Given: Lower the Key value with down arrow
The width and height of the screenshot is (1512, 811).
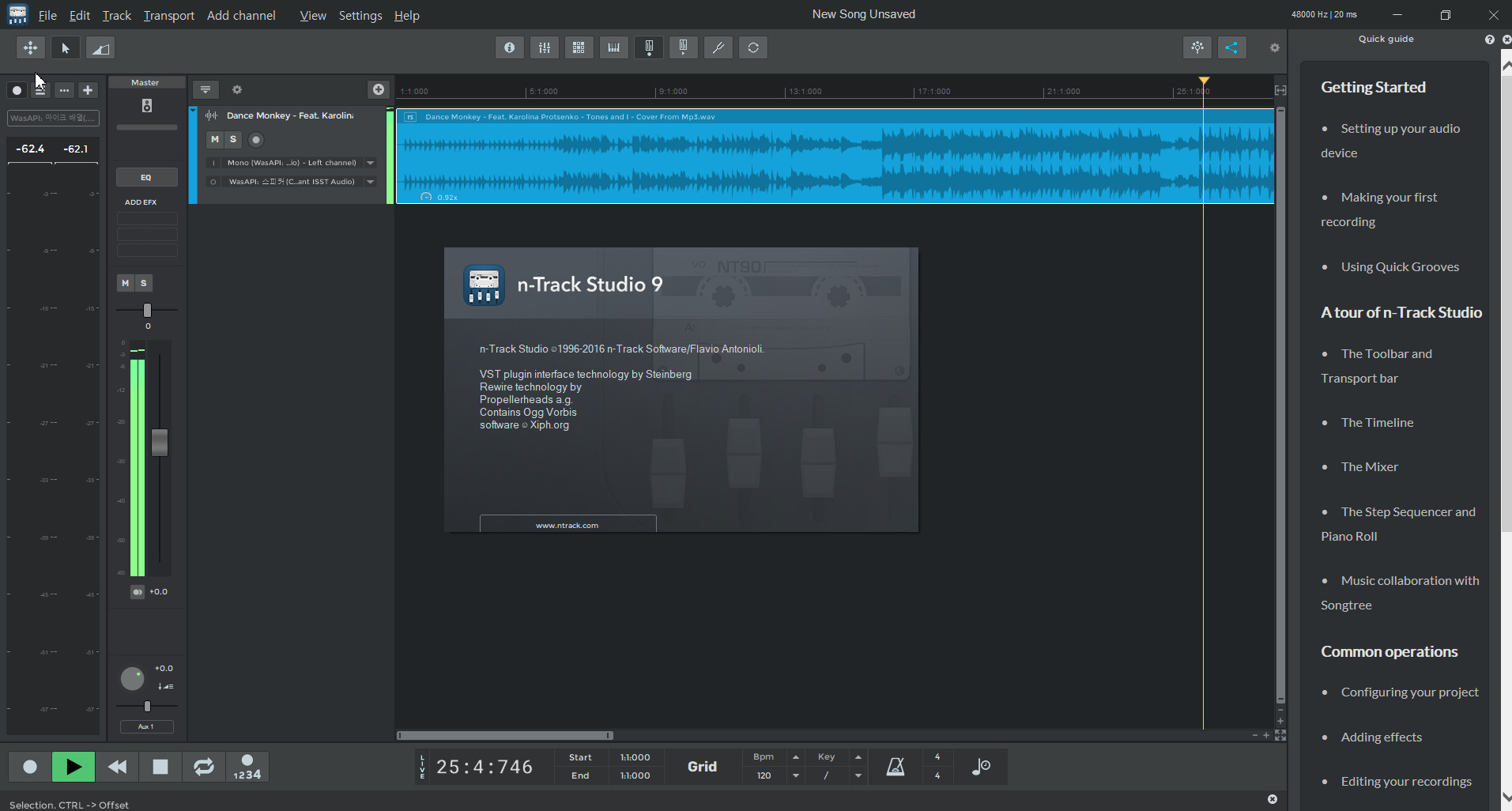Looking at the screenshot, I should [x=858, y=775].
